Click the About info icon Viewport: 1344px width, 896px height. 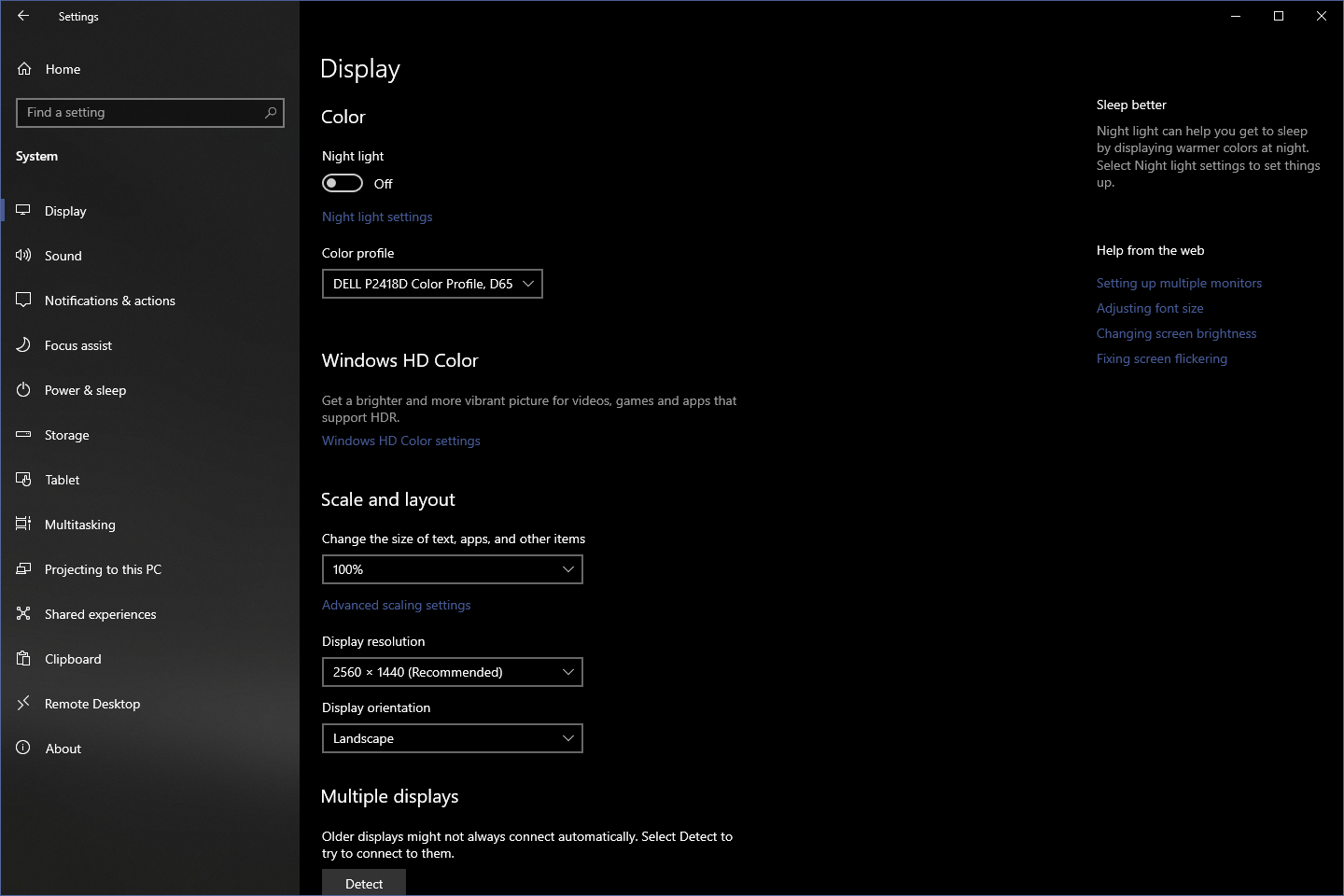pos(23,748)
